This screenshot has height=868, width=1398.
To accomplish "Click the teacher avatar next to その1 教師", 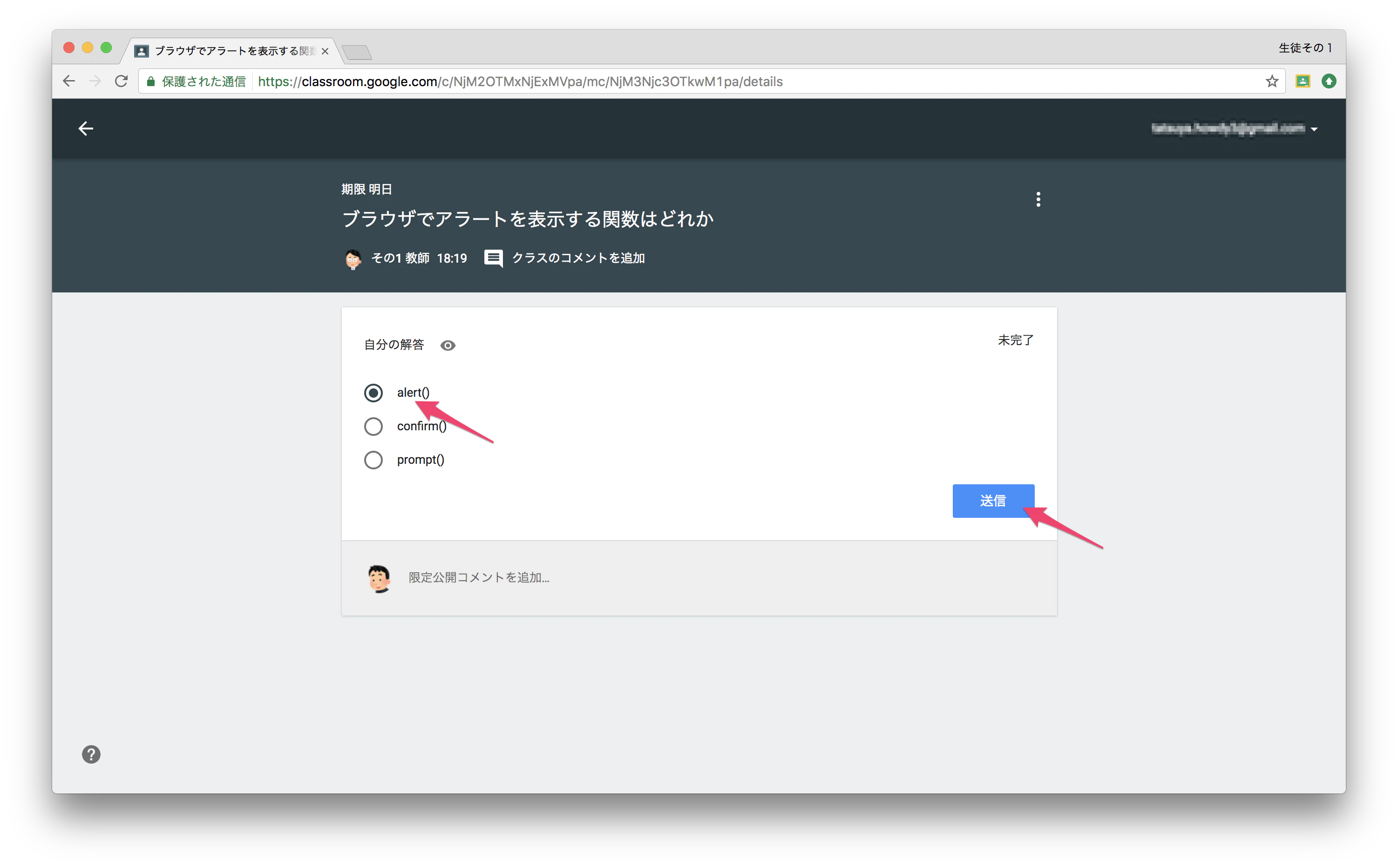I will click(353, 259).
